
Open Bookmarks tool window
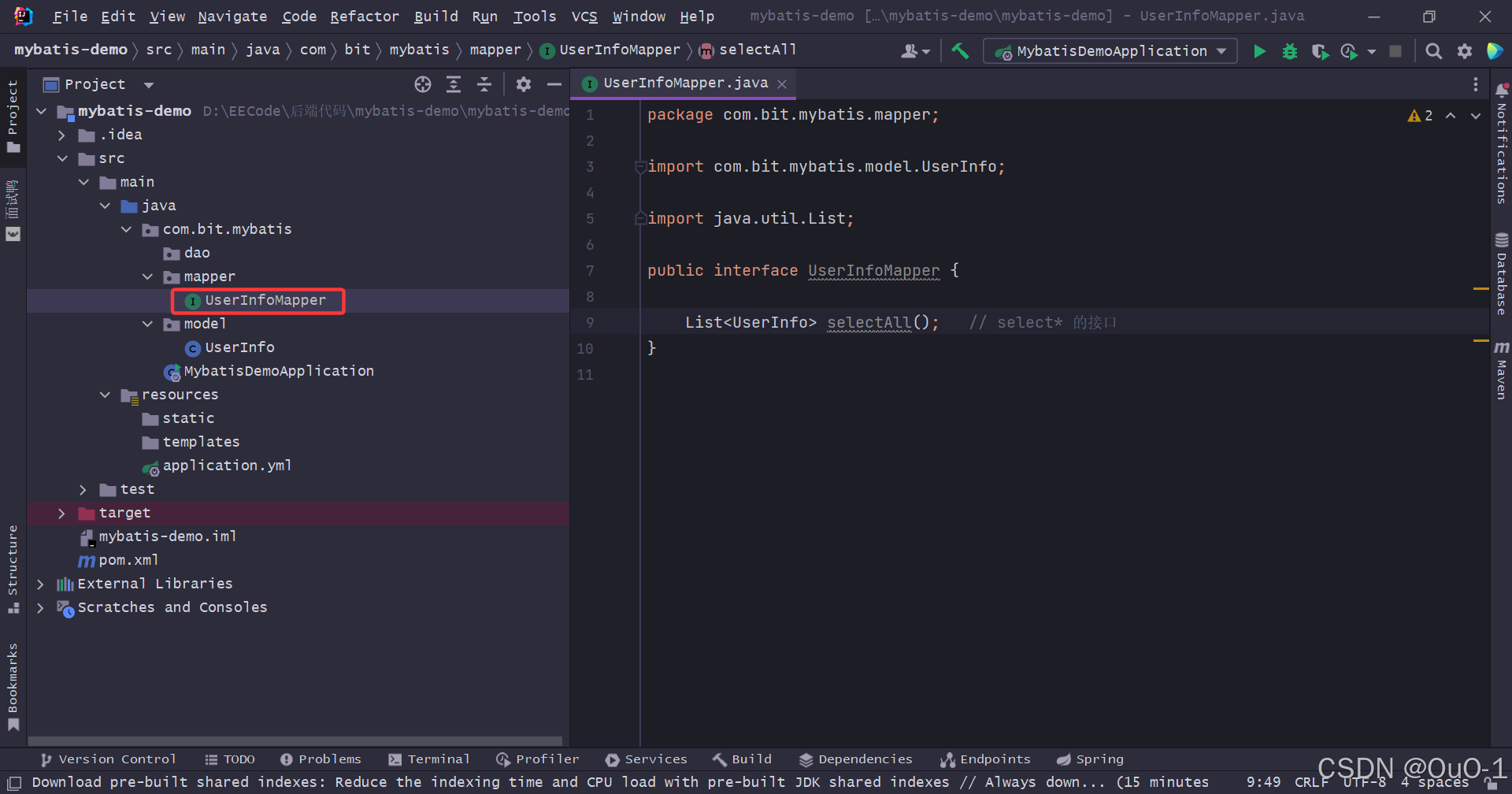[x=13, y=687]
